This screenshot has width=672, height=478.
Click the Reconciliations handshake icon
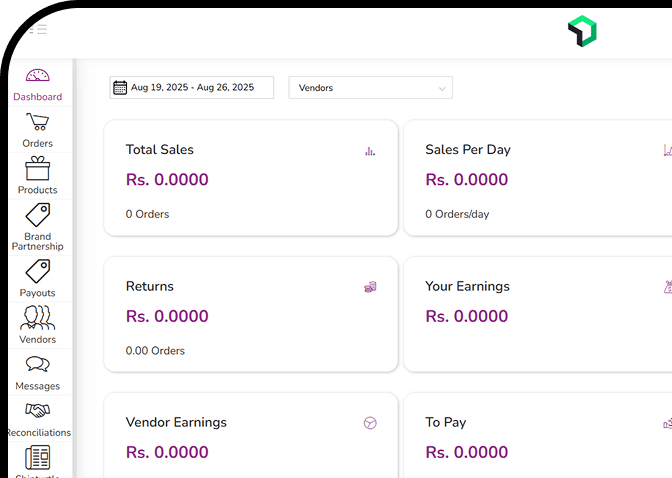38,411
